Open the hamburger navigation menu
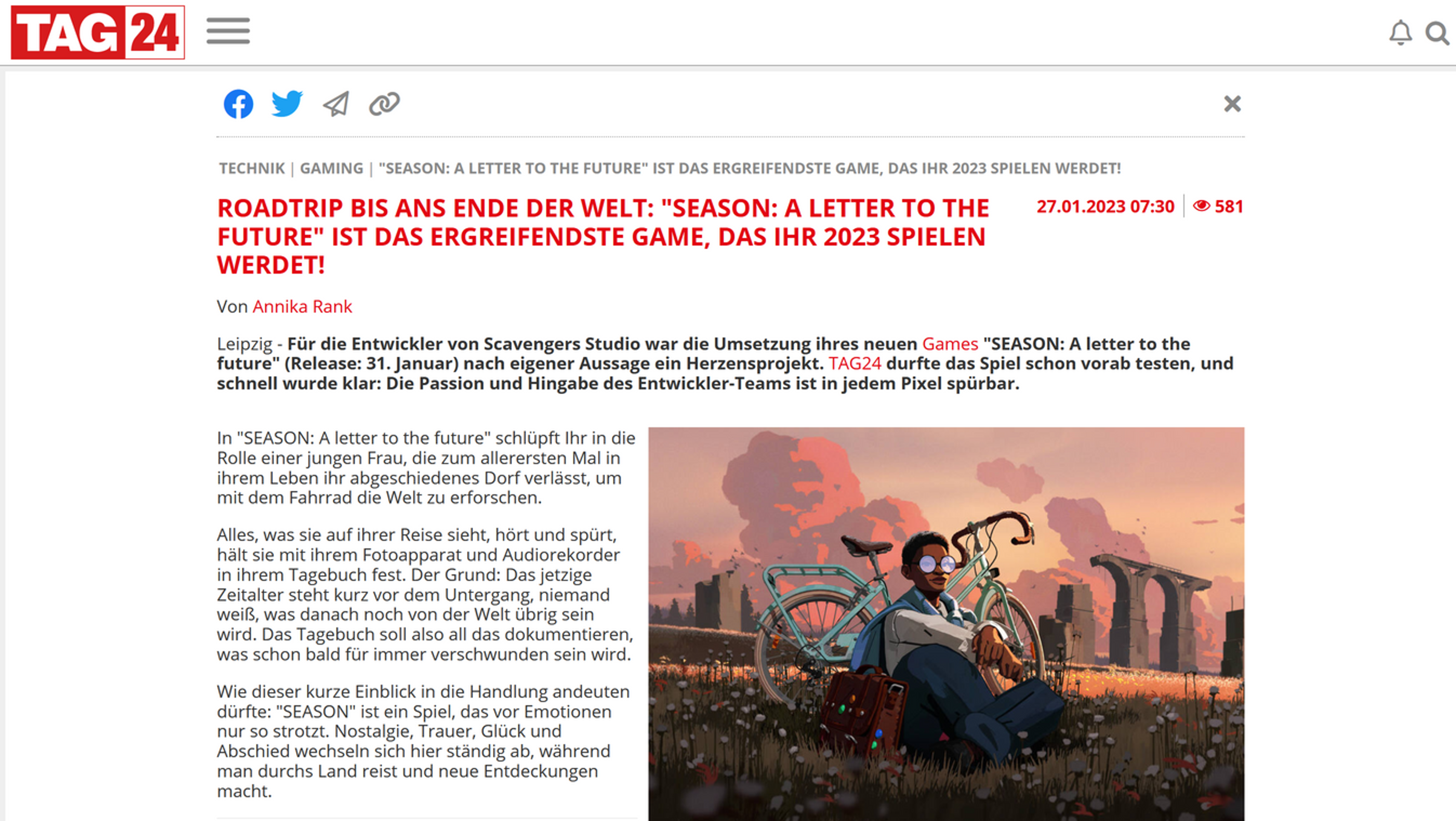 click(228, 31)
